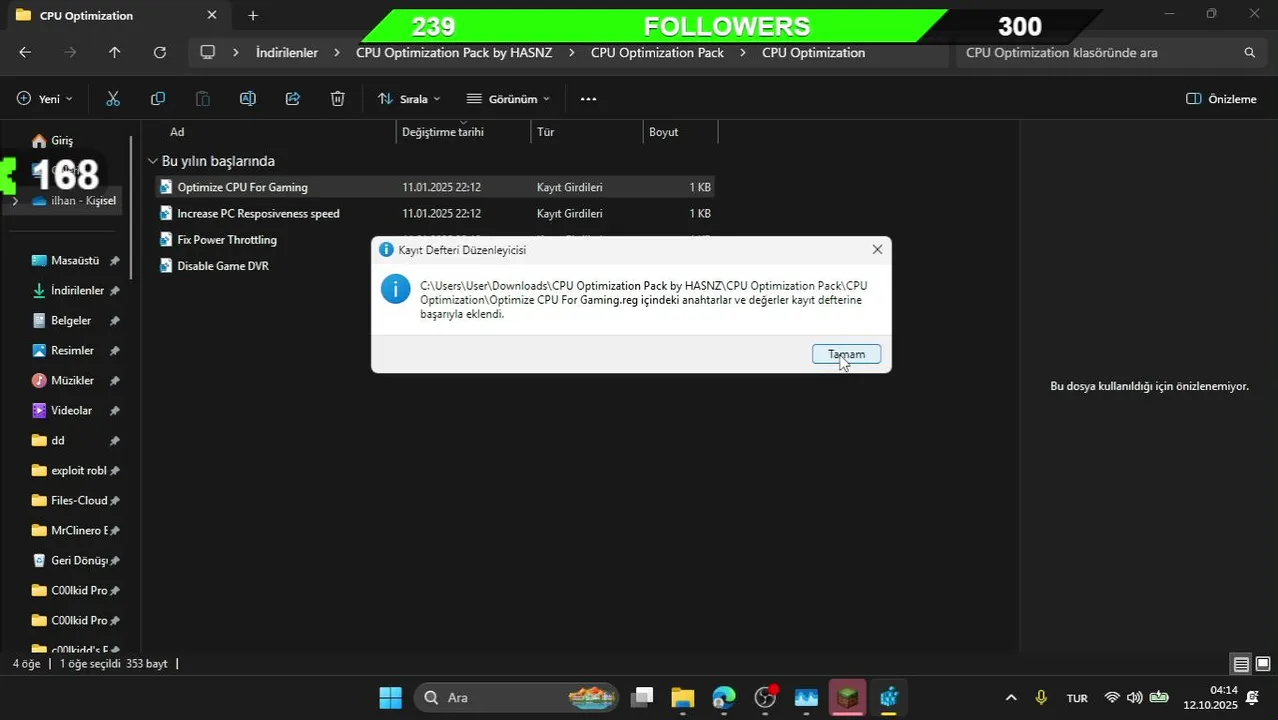Screen dimensions: 1278x720
Task: Sort by the Tür column header
Action: [x=545, y=132]
